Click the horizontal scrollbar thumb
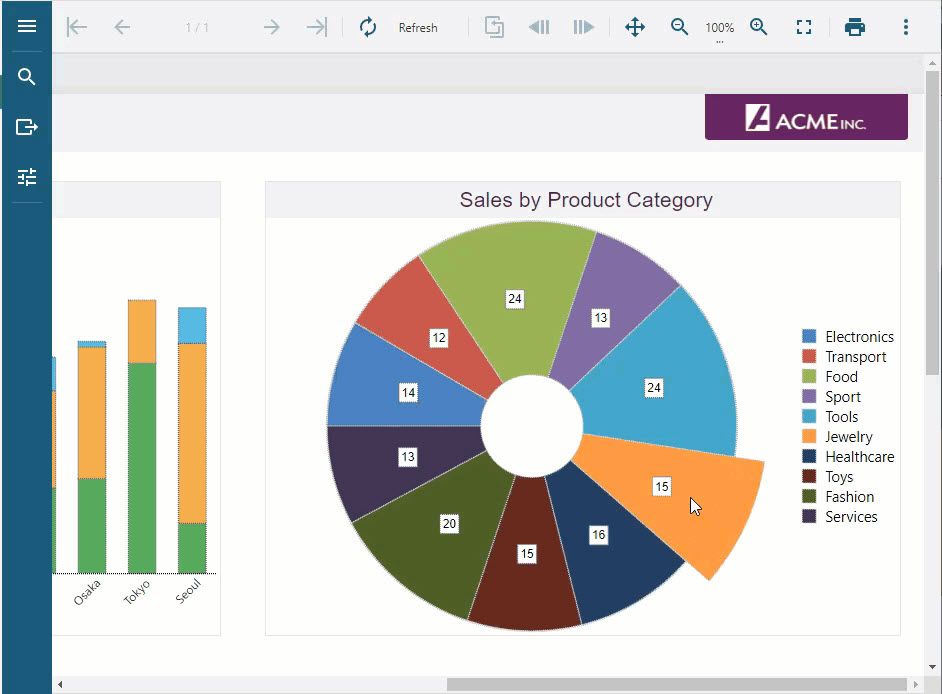Viewport: 942px width, 694px height. click(x=676, y=684)
